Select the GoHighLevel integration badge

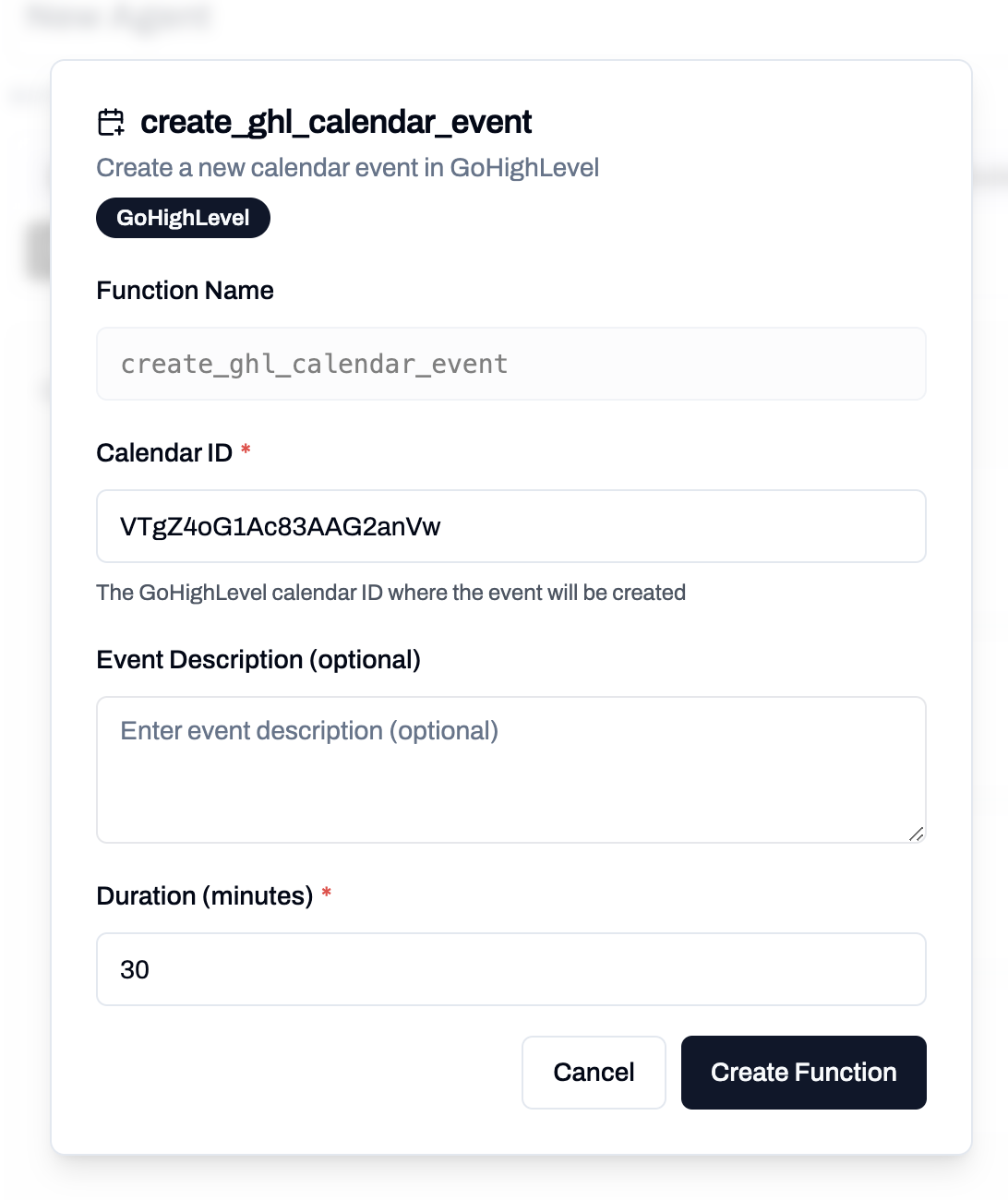point(182,218)
